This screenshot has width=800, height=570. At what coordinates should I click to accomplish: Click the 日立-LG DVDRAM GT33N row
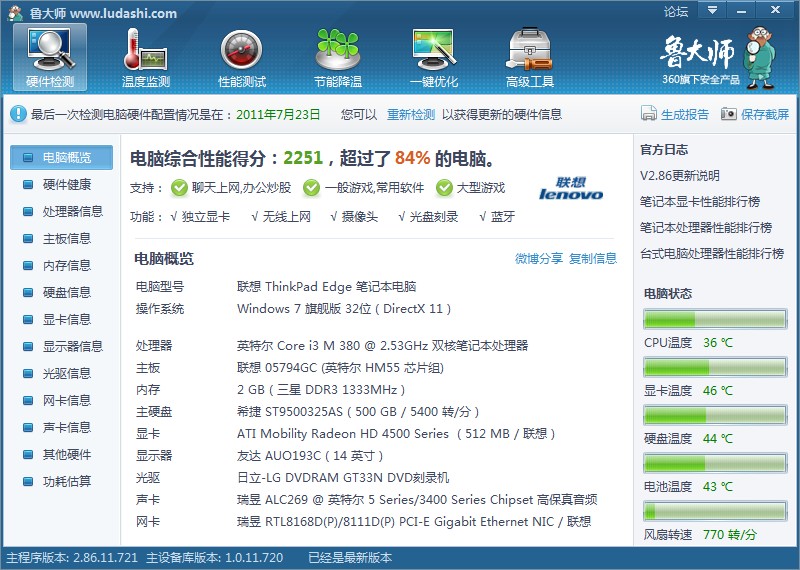pos(343,478)
